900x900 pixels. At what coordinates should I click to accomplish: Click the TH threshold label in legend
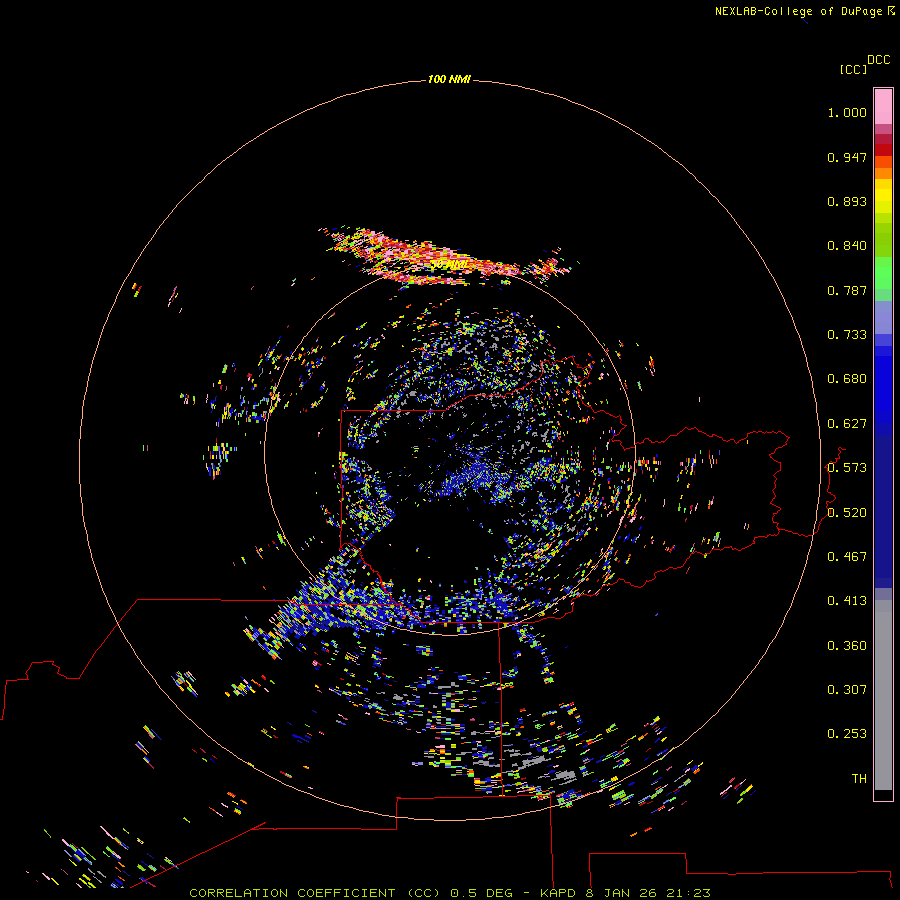pos(859,779)
